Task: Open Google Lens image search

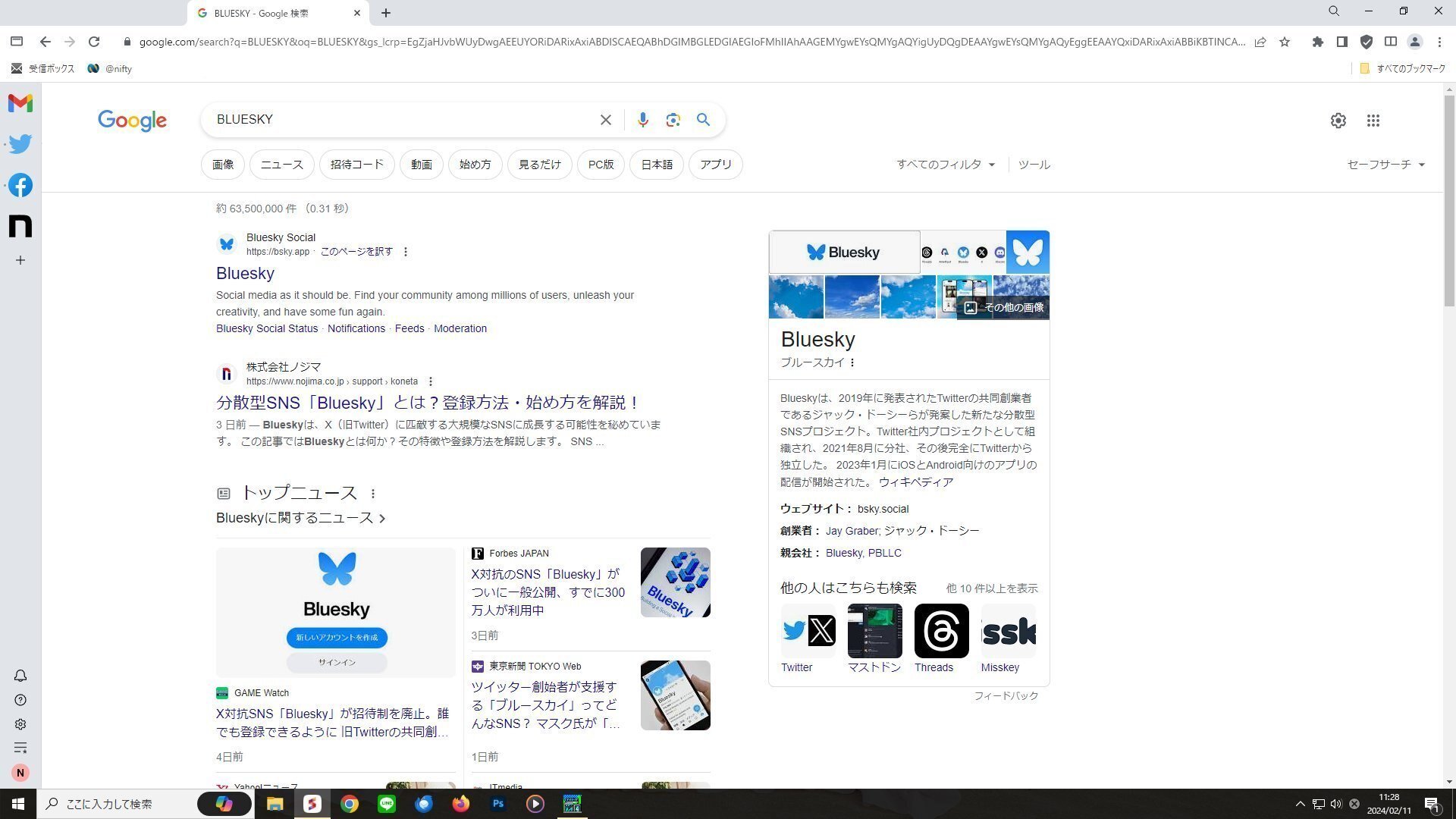Action: pos(673,119)
